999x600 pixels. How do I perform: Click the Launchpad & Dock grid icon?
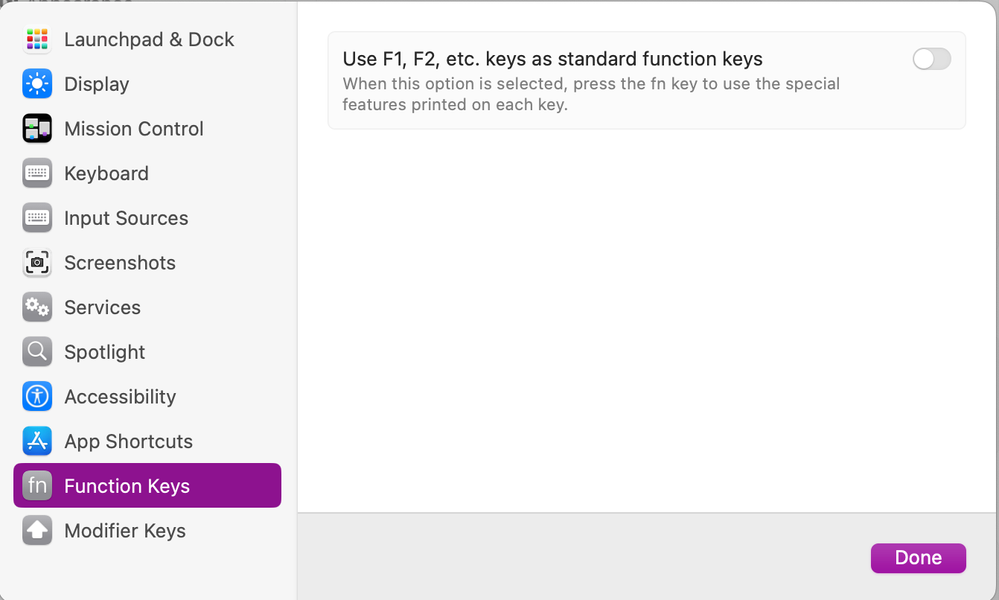(x=37, y=40)
